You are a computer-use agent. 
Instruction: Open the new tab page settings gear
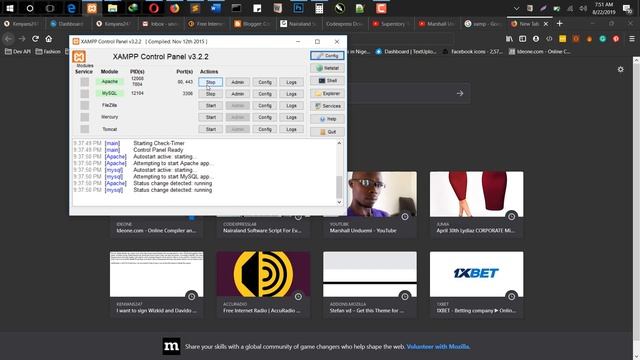pos(620,69)
